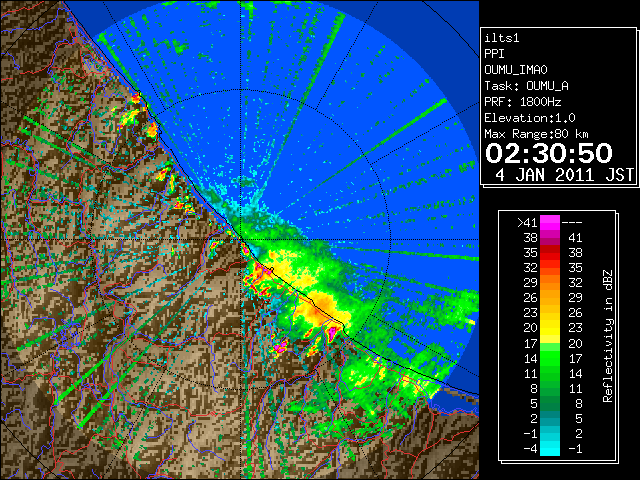The width and height of the screenshot is (640, 480).
Task: Click the 02:30:50 timestamp
Action: click(x=549, y=153)
